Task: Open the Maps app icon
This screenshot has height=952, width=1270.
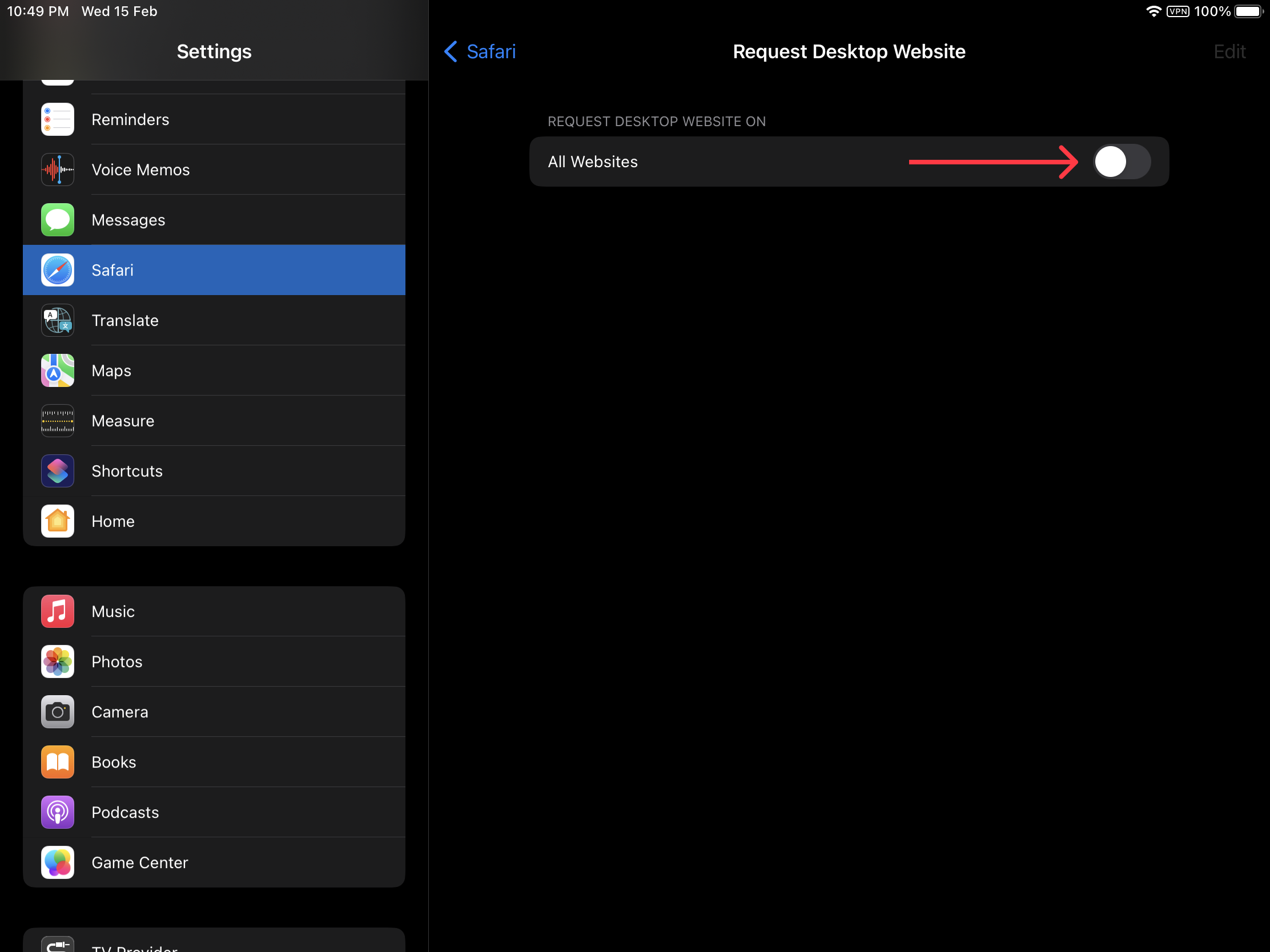Action: [58, 371]
